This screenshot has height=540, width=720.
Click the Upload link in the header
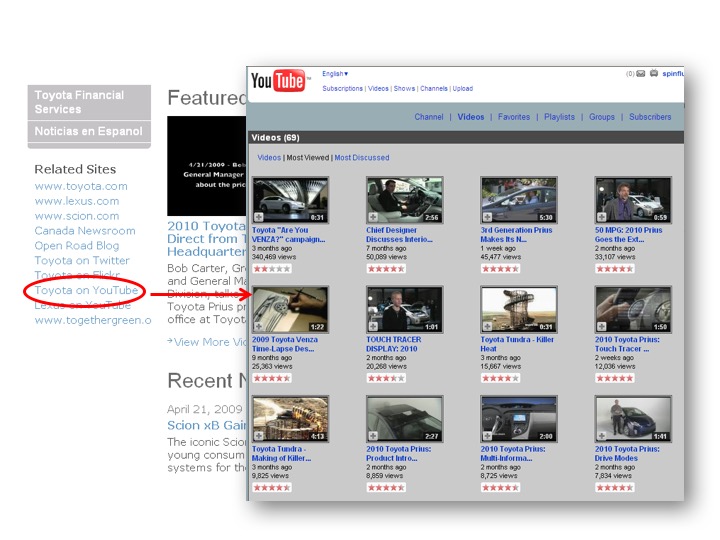click(x=463, y=89)
